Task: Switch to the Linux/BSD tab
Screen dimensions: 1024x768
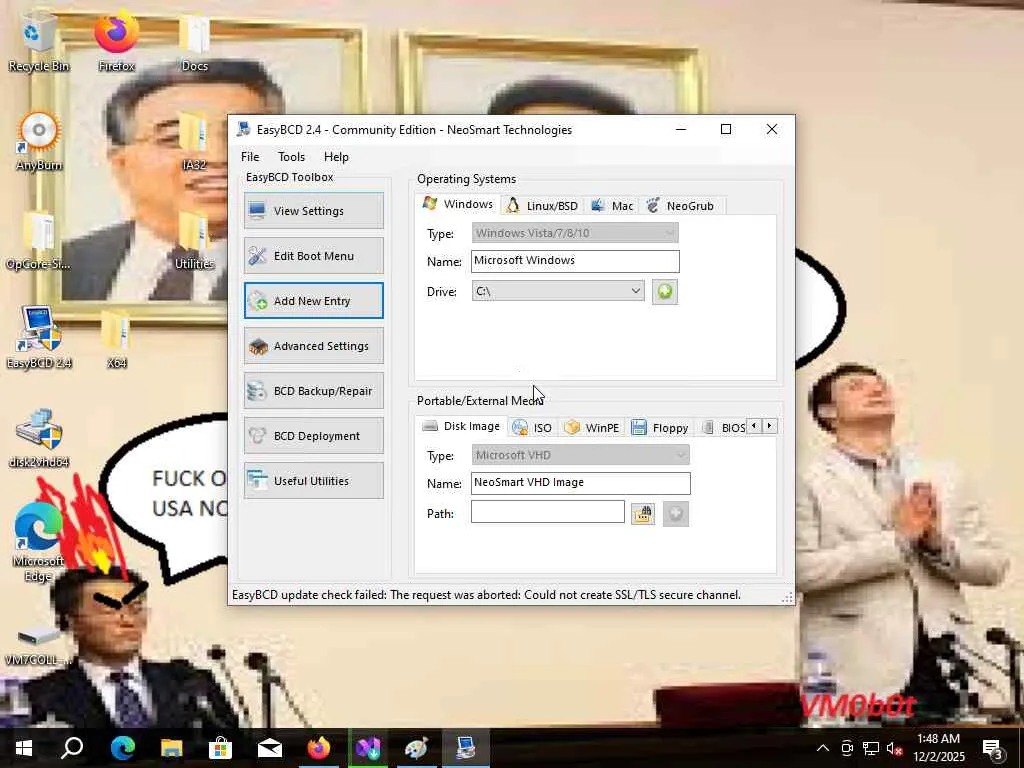Action: tap(542, 206)
